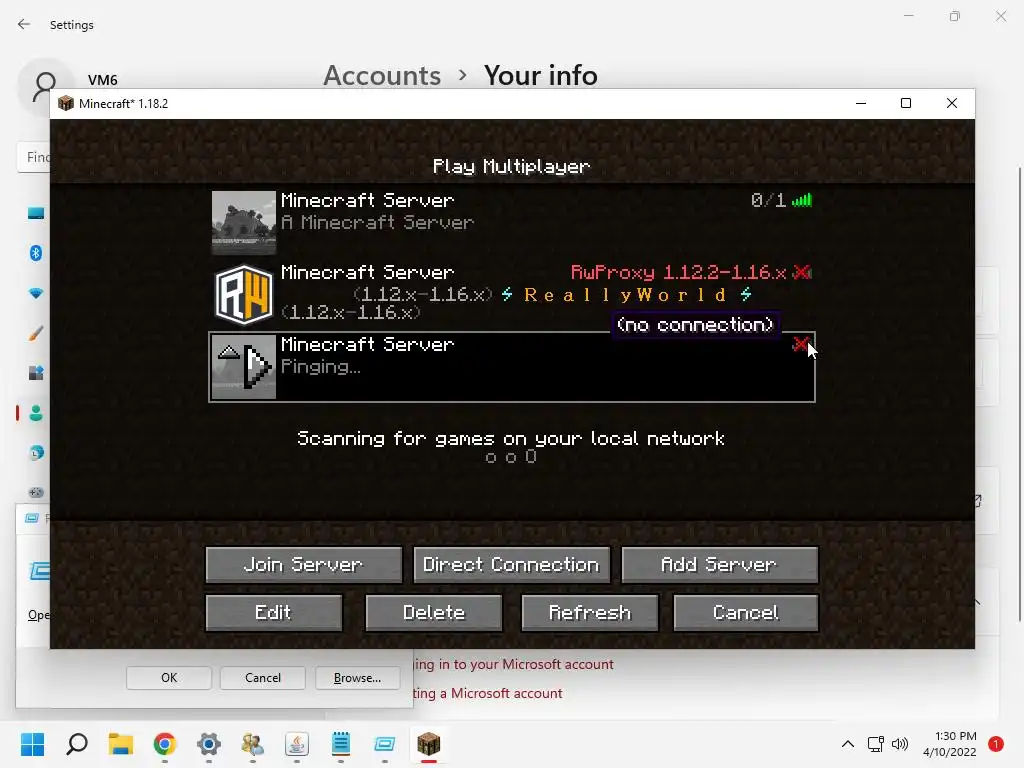The width and height of the screenshot is (1024, 768).
Task: Show hidden system tray icons
Action: pos(848,744)
